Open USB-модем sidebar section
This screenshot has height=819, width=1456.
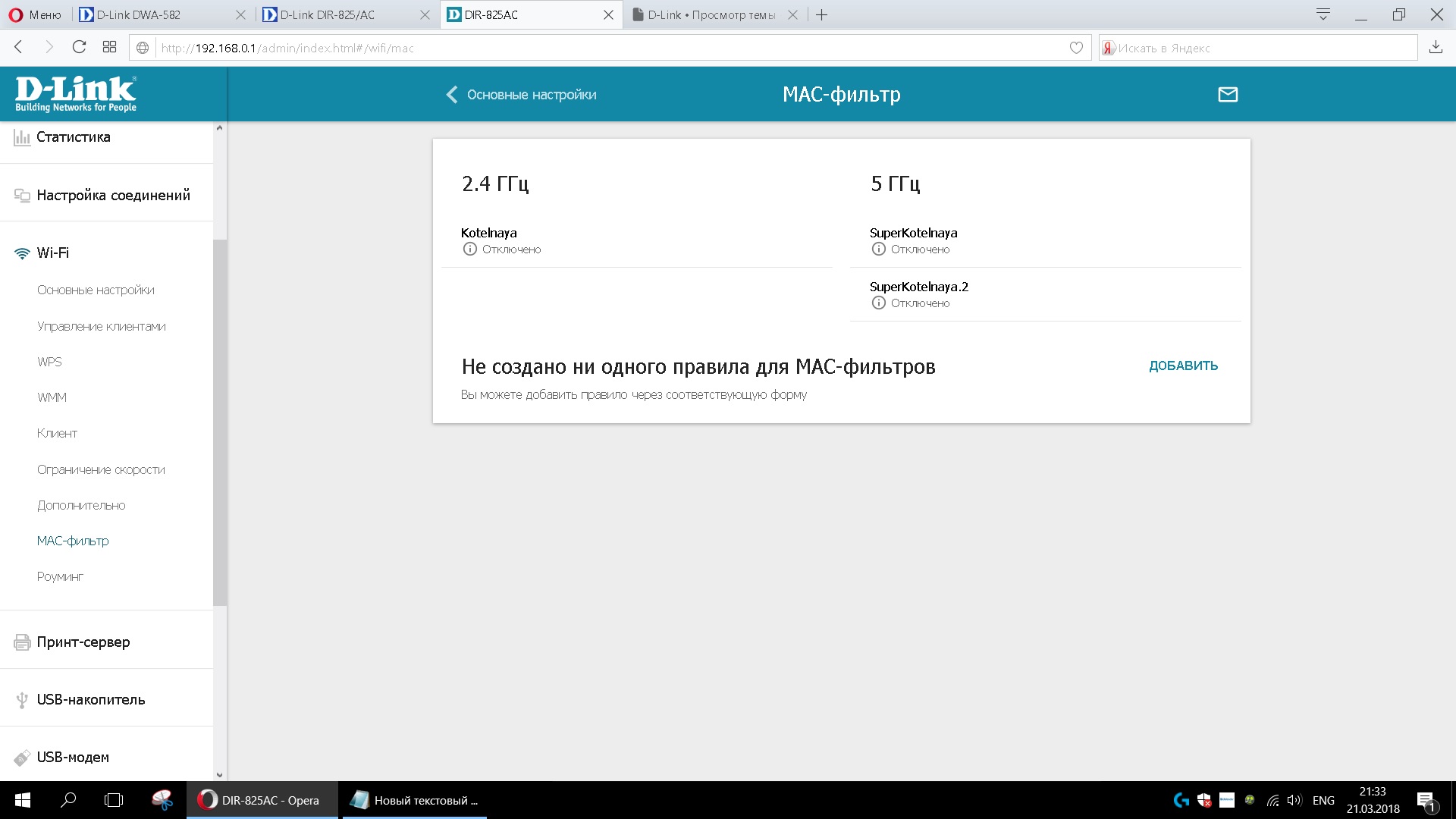(73, 758)
